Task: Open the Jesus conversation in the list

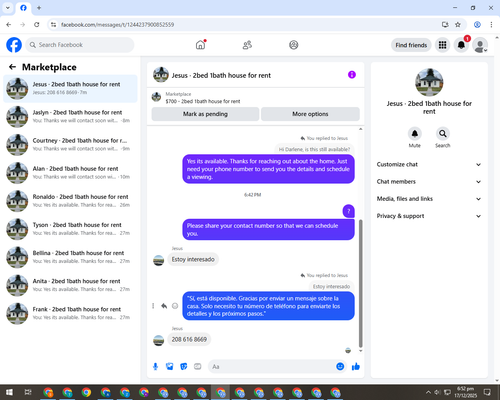Action: pyautogui.click(x=70, y=88)
